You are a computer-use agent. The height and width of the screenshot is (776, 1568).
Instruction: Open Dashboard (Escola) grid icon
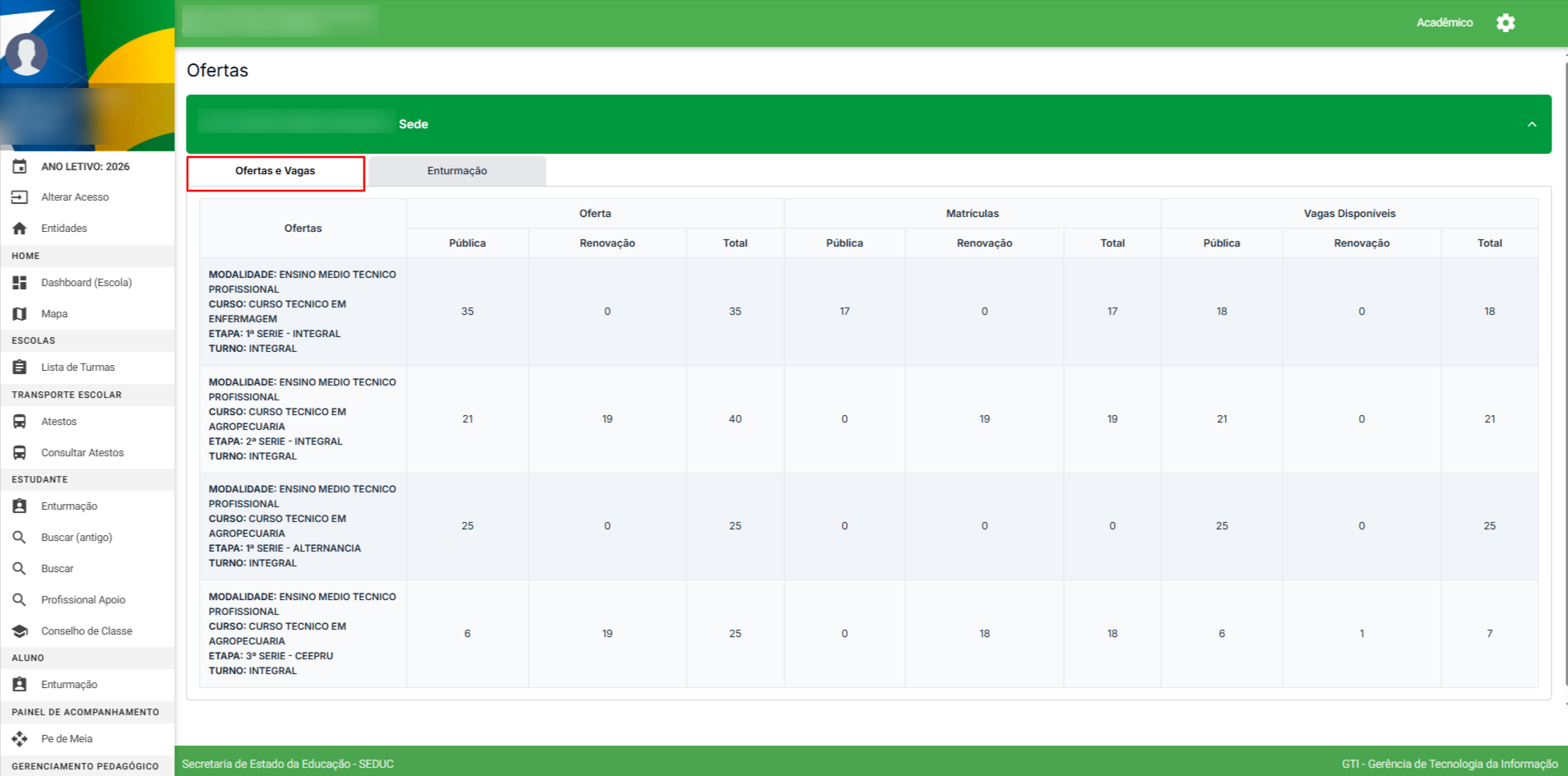[20, 283]
